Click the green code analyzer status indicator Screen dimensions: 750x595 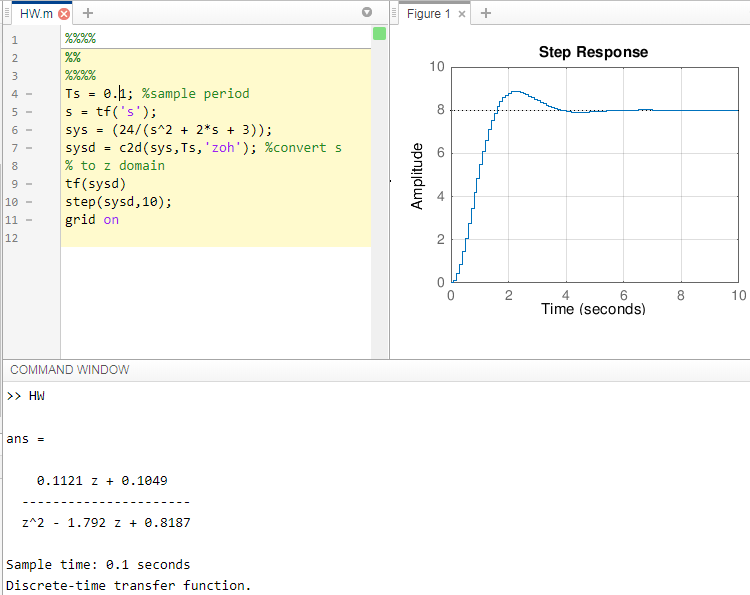(379, 33)
